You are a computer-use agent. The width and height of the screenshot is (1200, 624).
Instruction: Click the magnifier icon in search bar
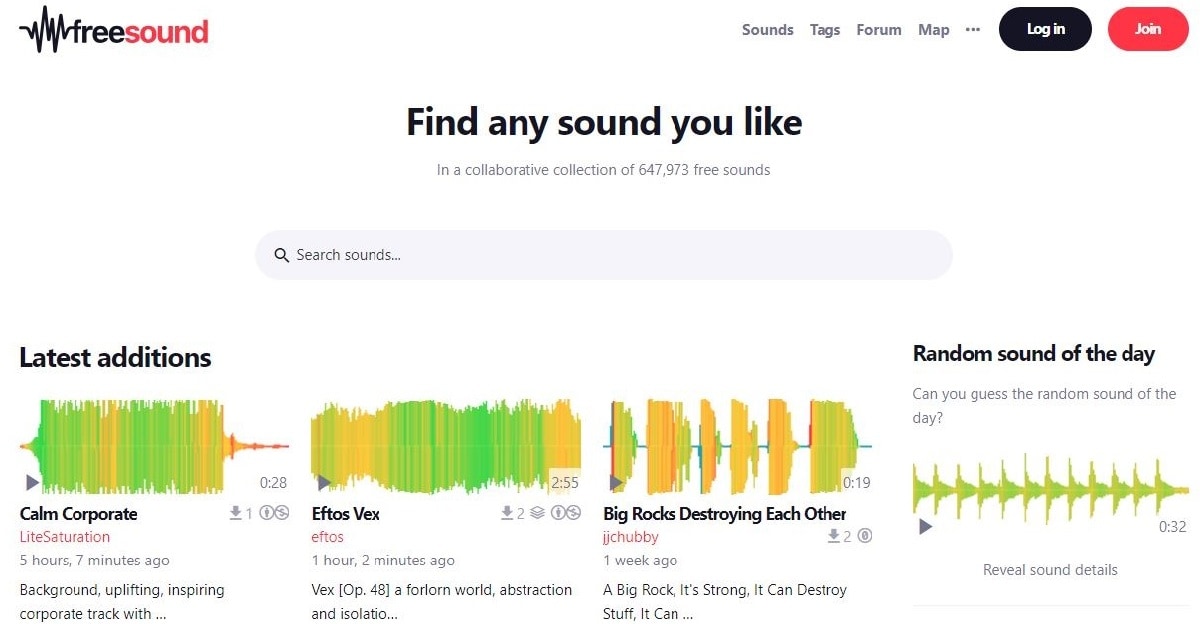tap(282, 255)
